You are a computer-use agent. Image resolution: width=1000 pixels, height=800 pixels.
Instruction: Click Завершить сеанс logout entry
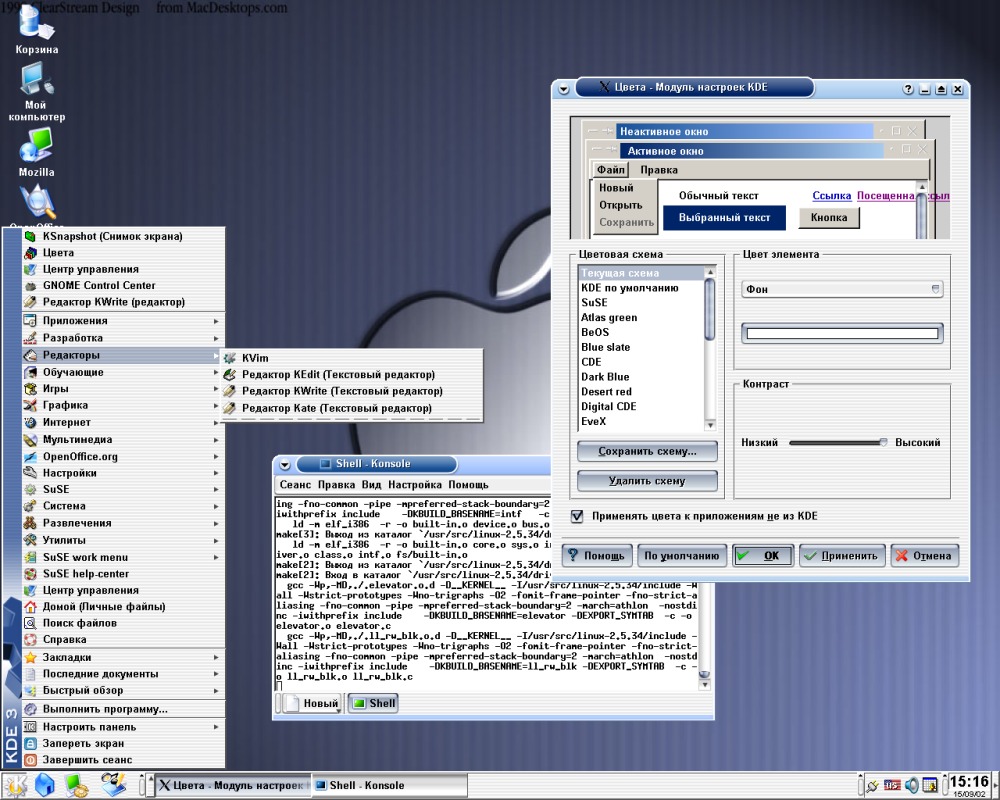pyautogui.click(x=124, y=760)
